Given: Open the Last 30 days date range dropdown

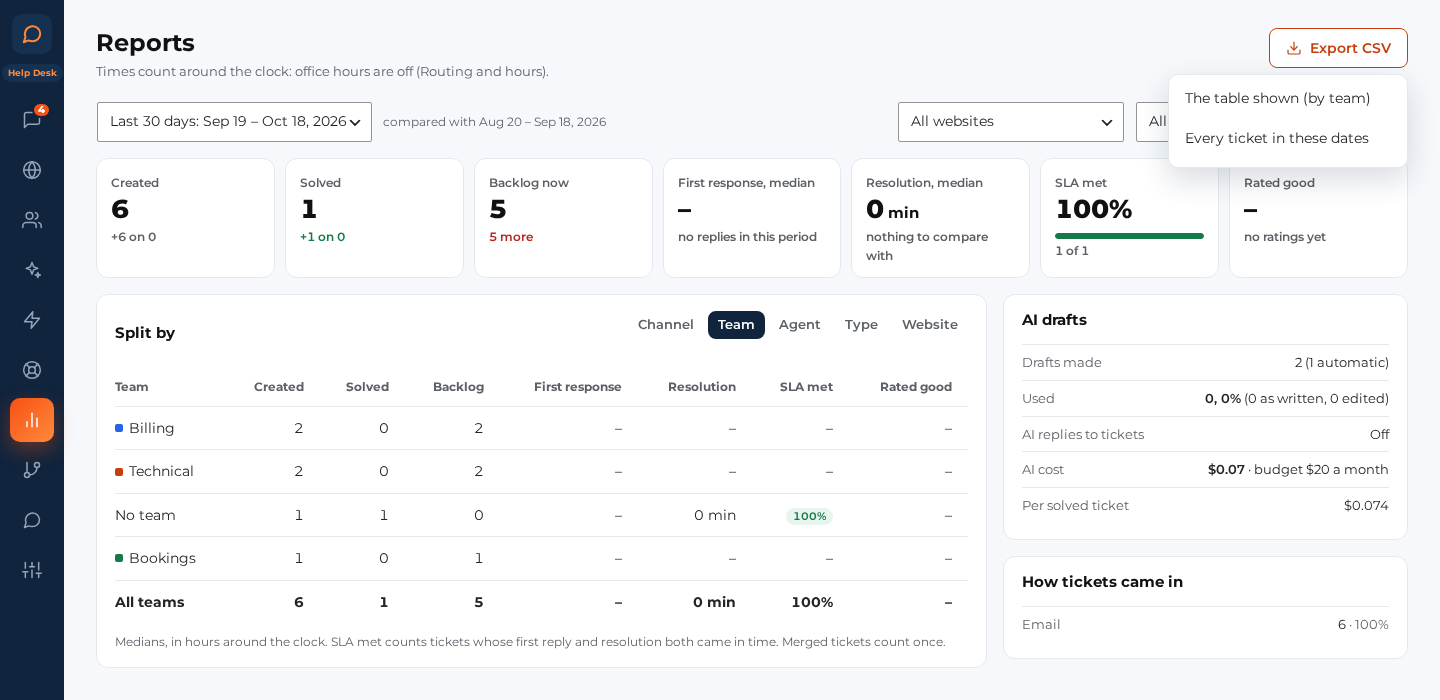Looking at the screenshot, I should coord(234,122).
